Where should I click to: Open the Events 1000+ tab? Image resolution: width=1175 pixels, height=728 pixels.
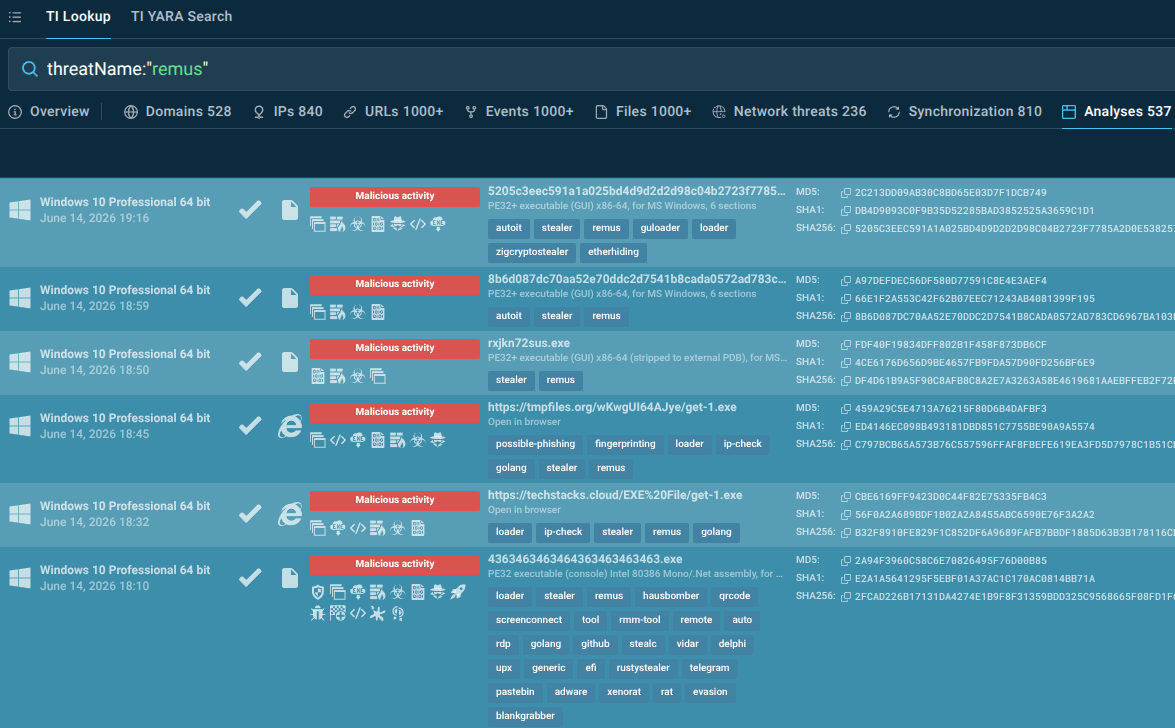tap(519, 112)
